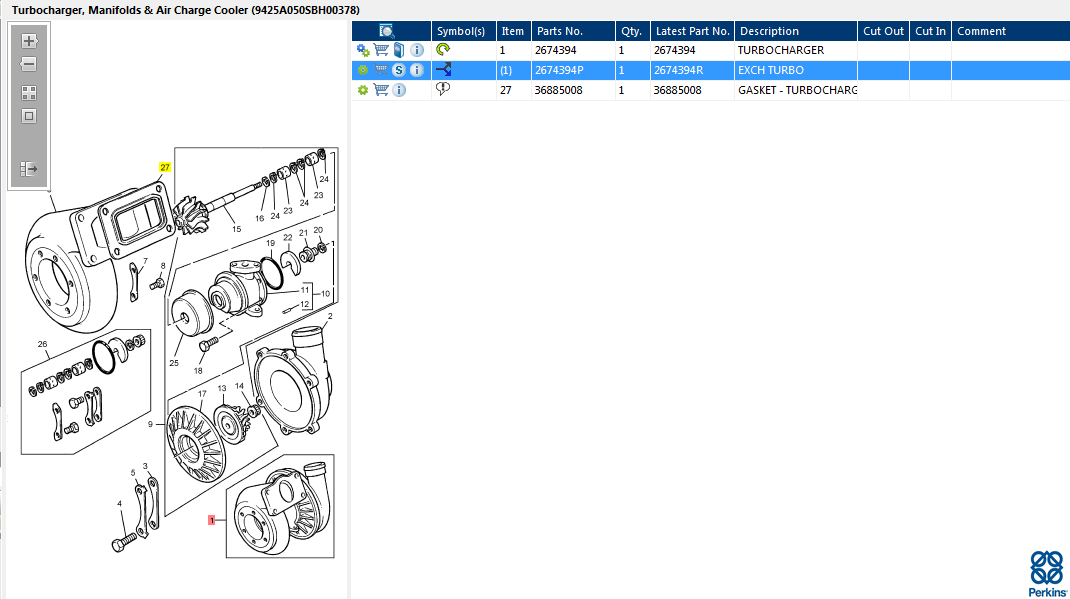Click the green gear on GASKET row
The image size is (1070, 599).
[x=363, y=90]
